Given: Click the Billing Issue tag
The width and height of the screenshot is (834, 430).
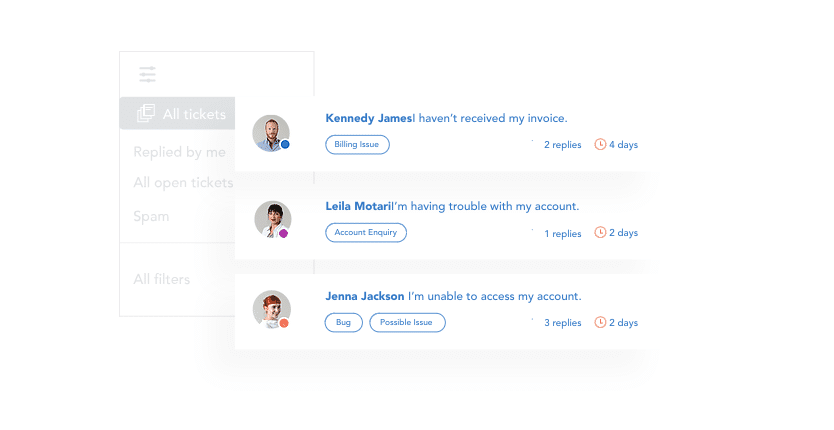Looking at the screenshot, I should pos(357,144).
